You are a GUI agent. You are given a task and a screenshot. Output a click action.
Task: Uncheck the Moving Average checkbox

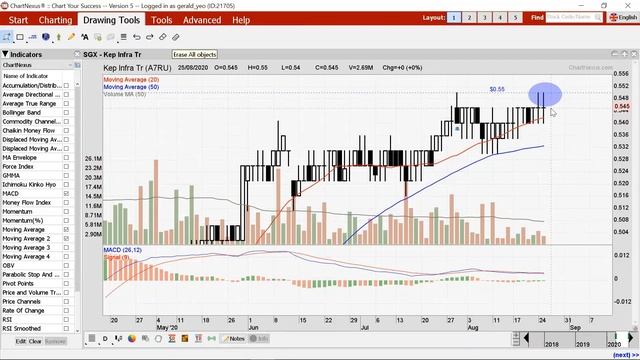tap(66, 229)
